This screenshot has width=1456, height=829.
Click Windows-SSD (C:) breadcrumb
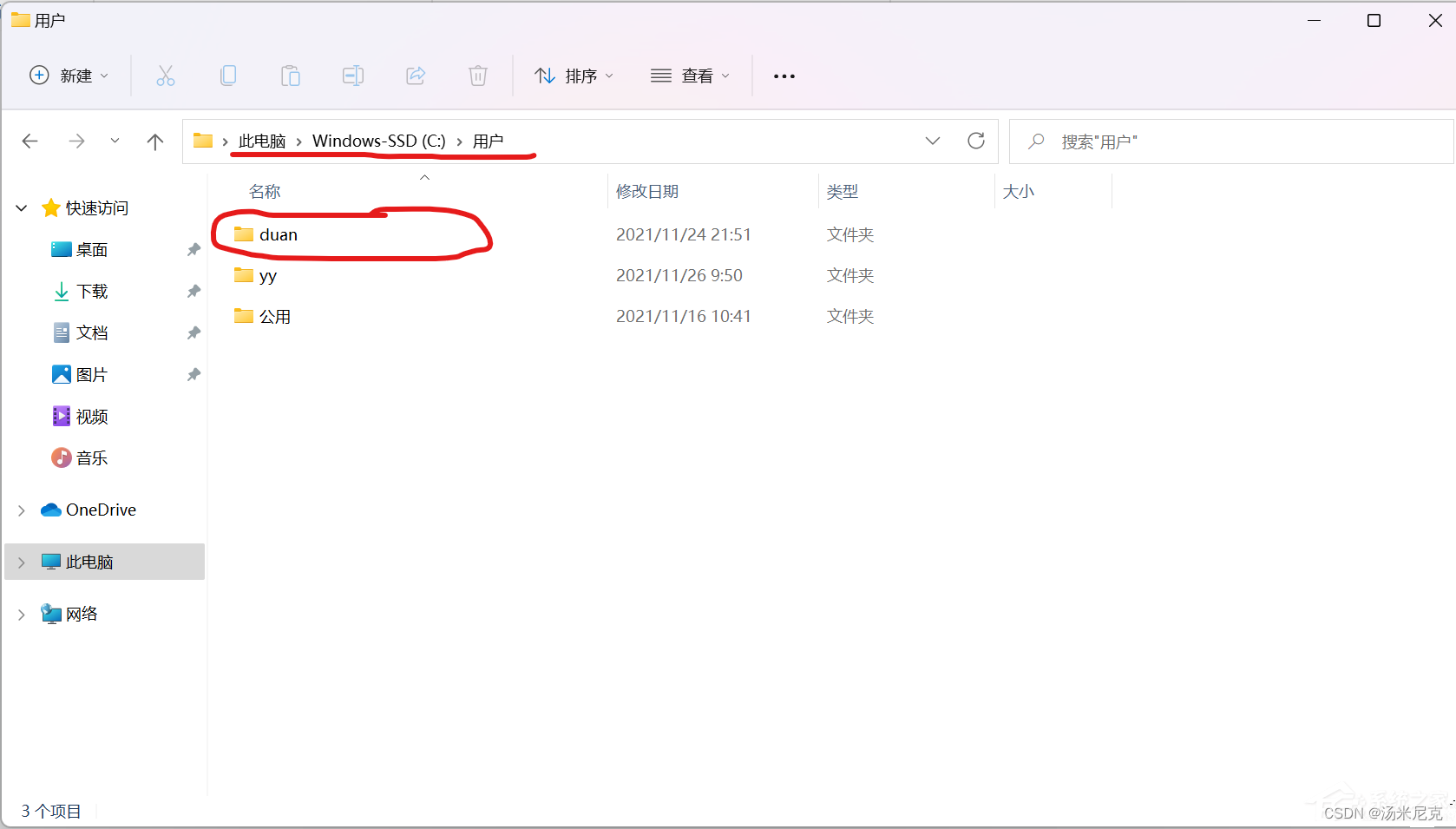[x=379, y=141]
